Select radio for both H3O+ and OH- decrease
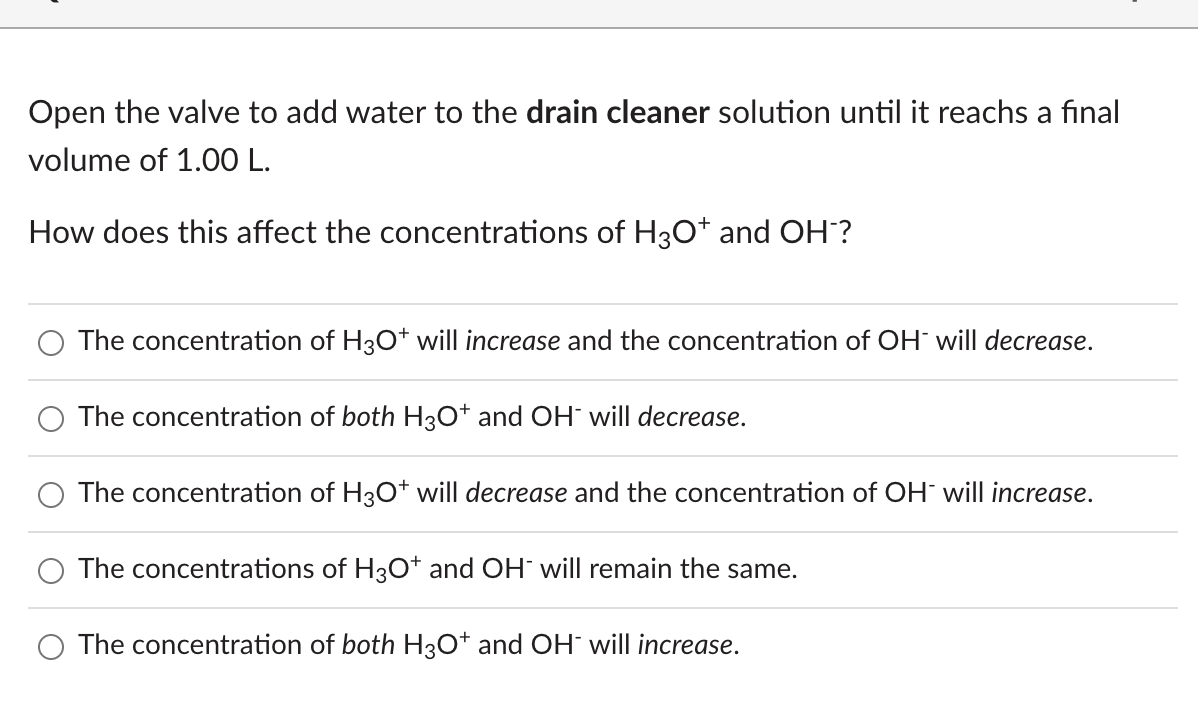 click(51, 419)
